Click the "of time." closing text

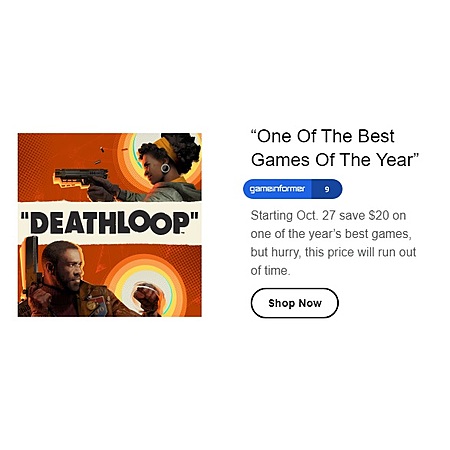(270, 270)
